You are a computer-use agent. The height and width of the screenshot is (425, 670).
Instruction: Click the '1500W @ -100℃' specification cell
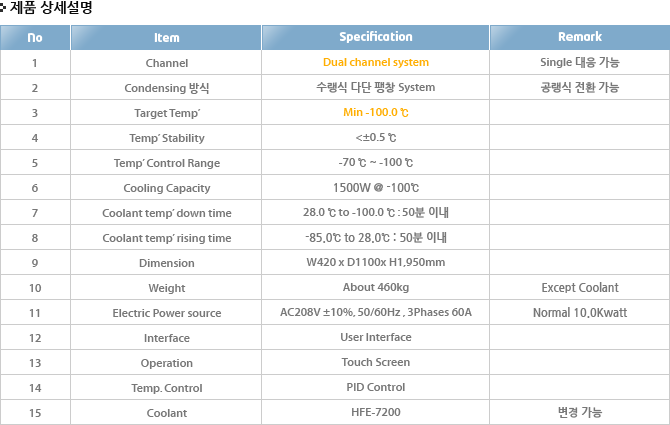click(376, 188)
